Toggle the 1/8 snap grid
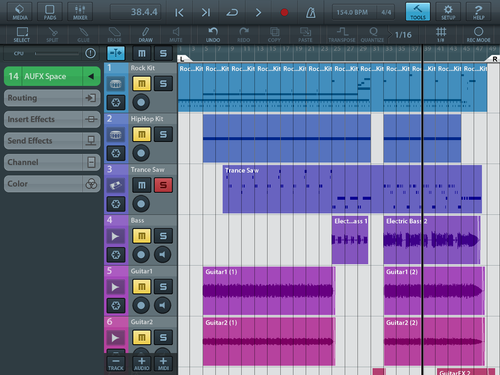 [x=441, y=35]
